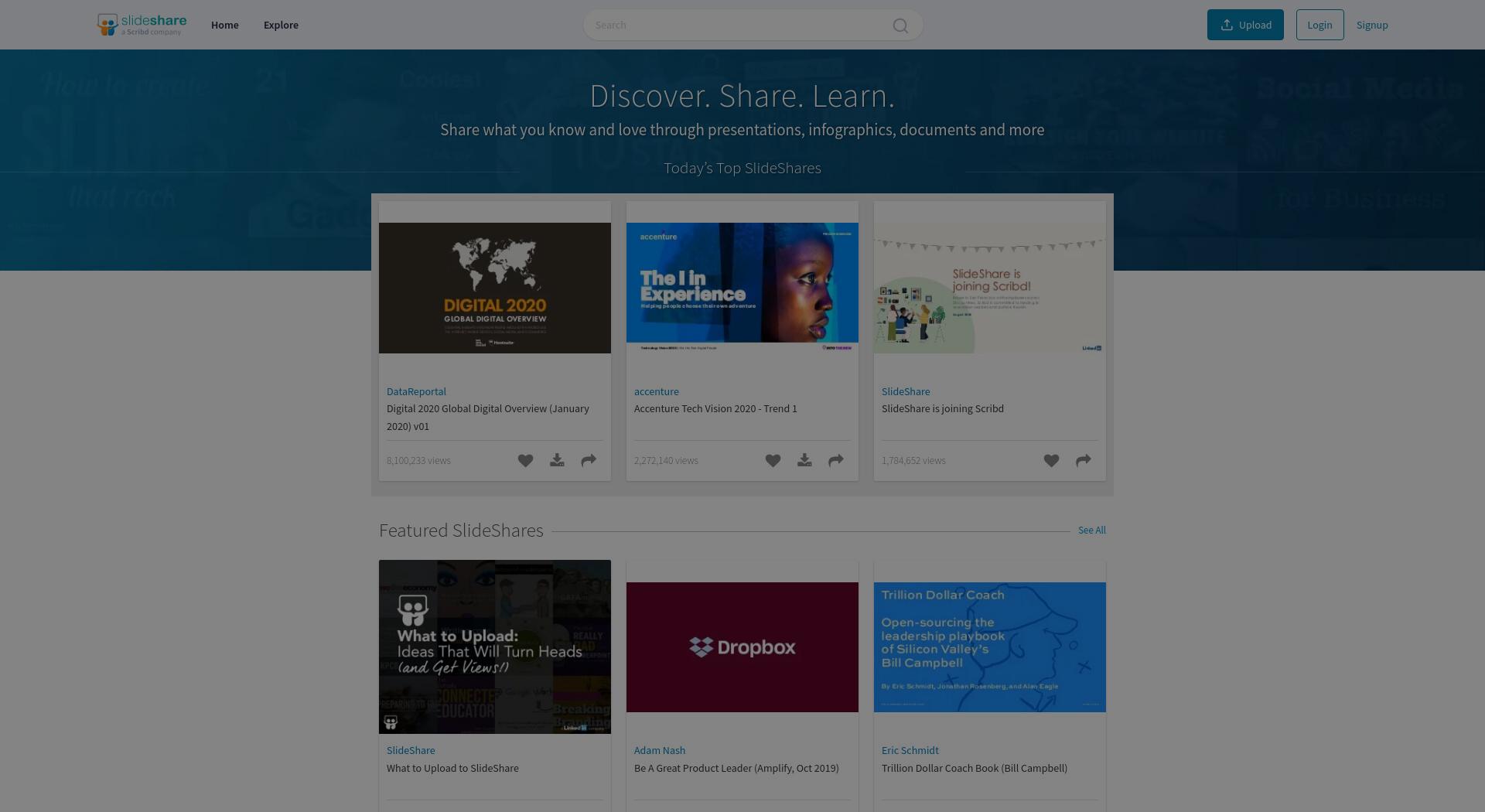The height and width of the screenshot is (812, 1485).
Task: Share the SlideShare is joining Scribd slideshow
Action: pos(1084,461)
